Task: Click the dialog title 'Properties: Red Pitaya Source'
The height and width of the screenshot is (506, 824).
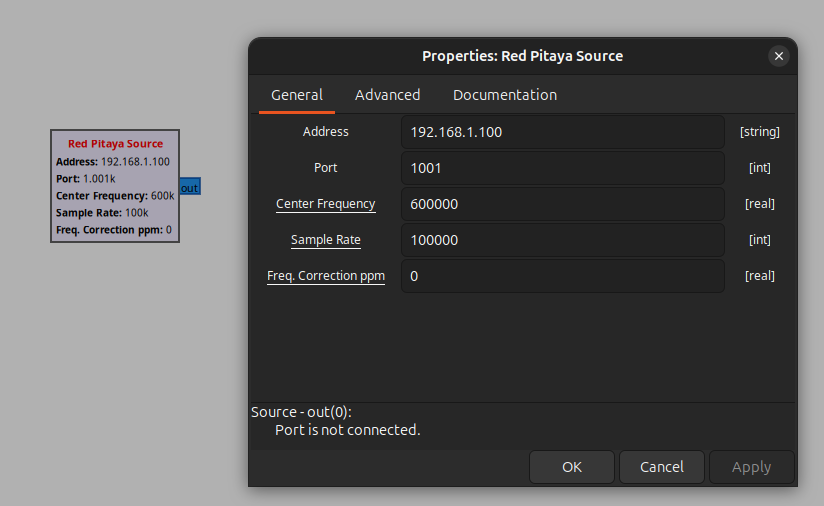Action: pyautogui.click(x=522, y=56)
